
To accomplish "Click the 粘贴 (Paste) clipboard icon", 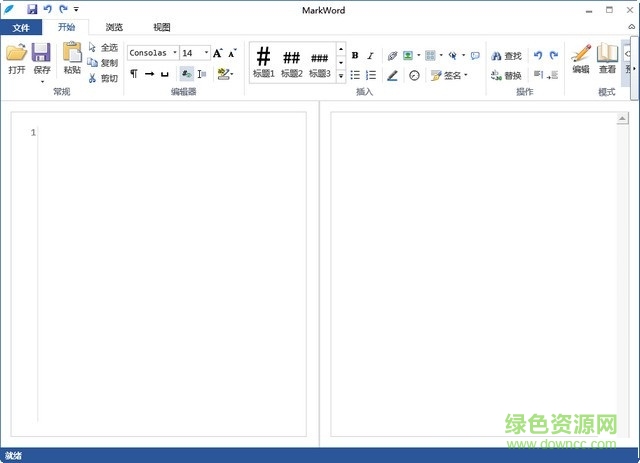I will coord(72,54).
